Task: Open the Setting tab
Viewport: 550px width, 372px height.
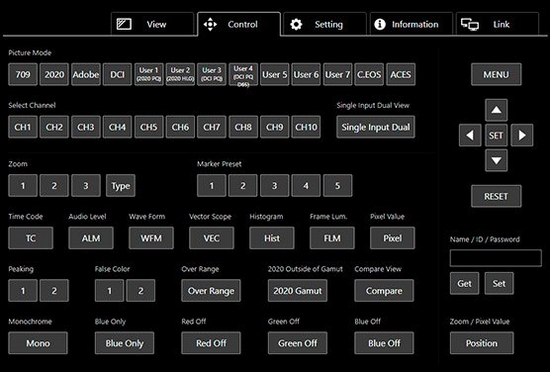Action: point(325,24)
